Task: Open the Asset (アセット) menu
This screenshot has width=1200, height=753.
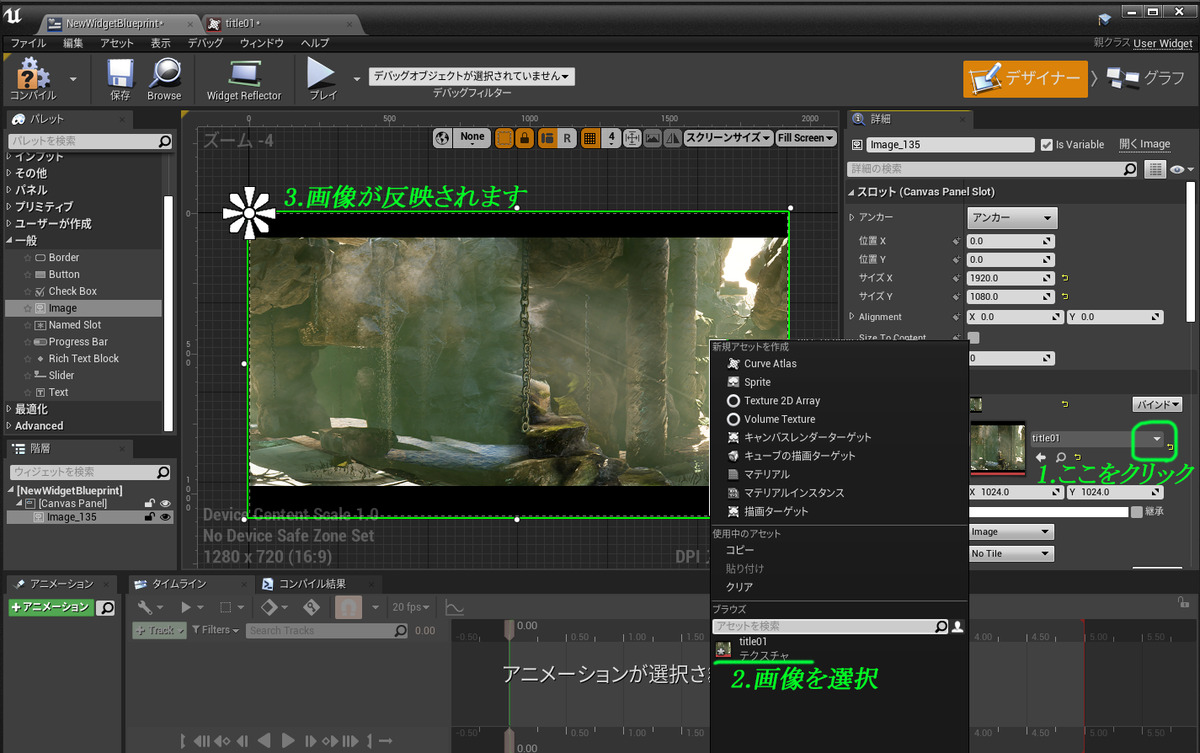Action: click(117, 43)
